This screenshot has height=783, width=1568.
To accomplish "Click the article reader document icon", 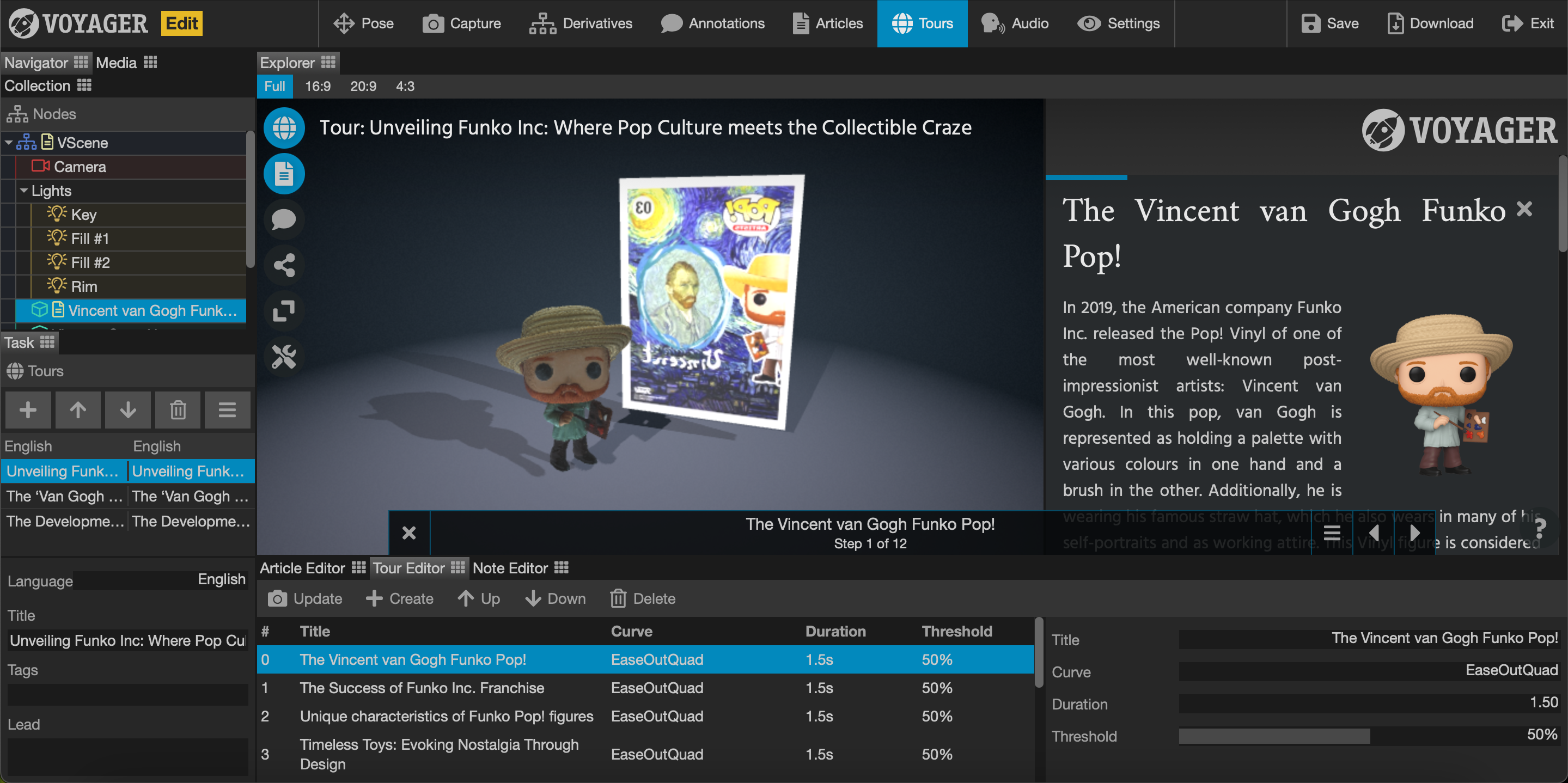I will click(284, 174).
